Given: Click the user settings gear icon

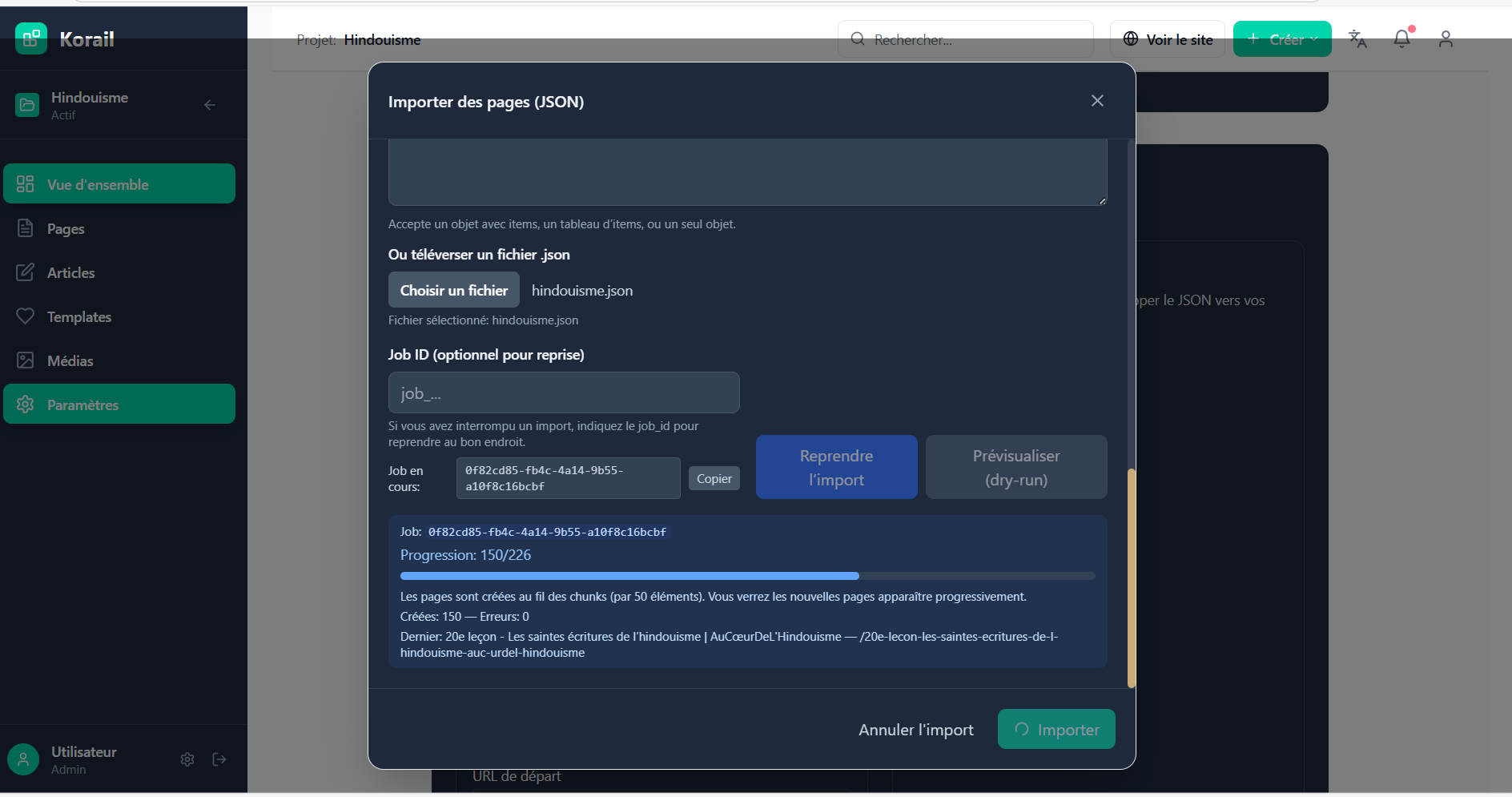Looking at the screenshot, I should point(187,759).
